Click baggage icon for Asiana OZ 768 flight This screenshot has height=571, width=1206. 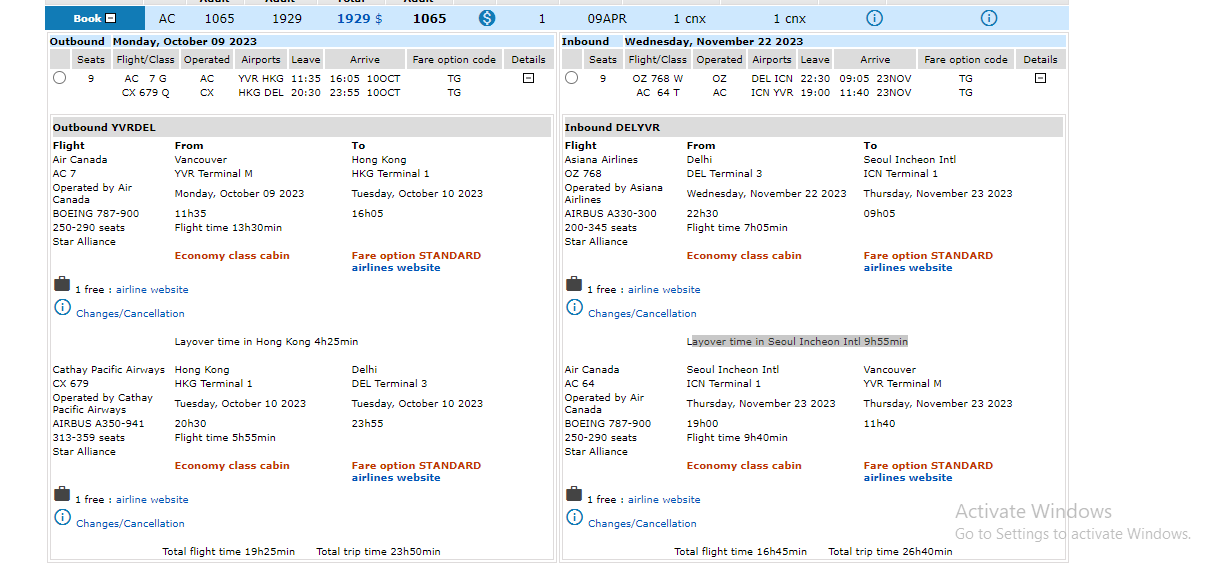coord(574,285)
